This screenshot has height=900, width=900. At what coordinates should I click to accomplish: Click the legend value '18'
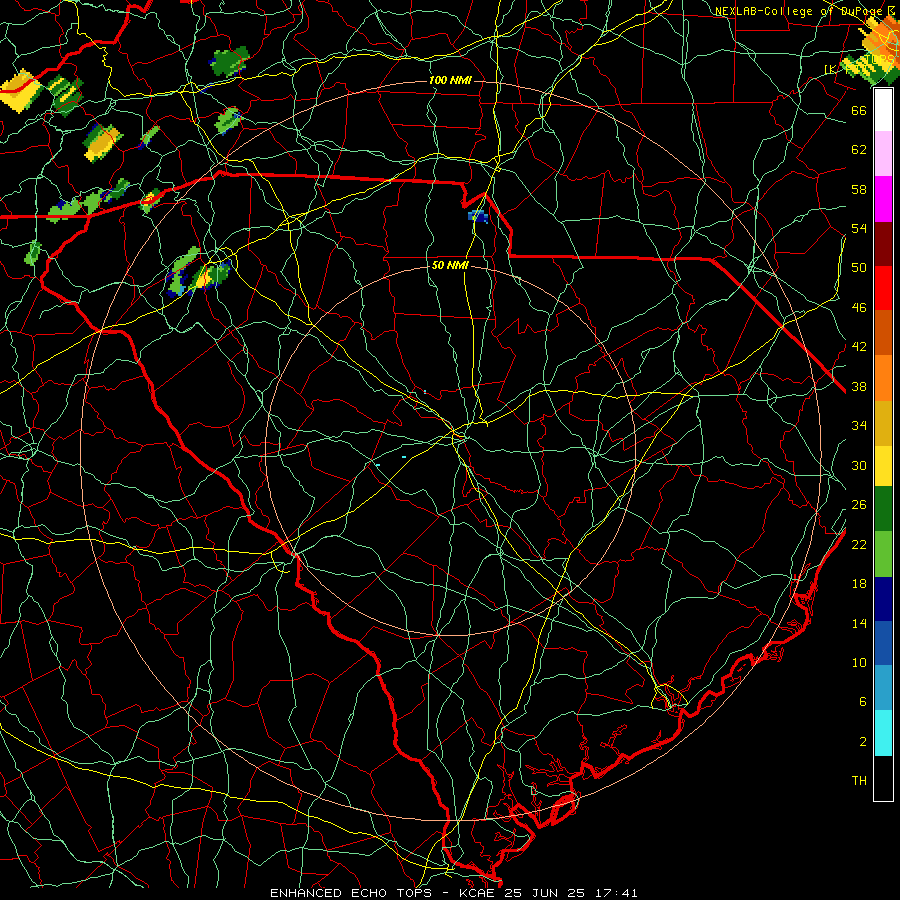tap(859, 583)
